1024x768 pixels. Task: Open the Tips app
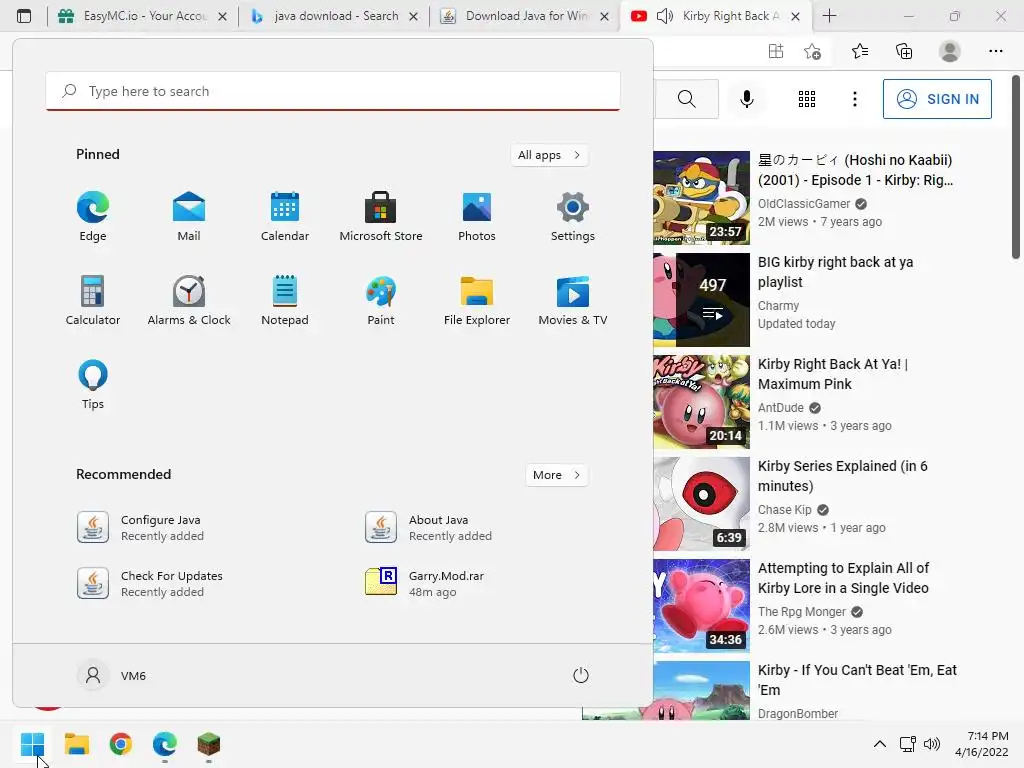pos(93,385)
